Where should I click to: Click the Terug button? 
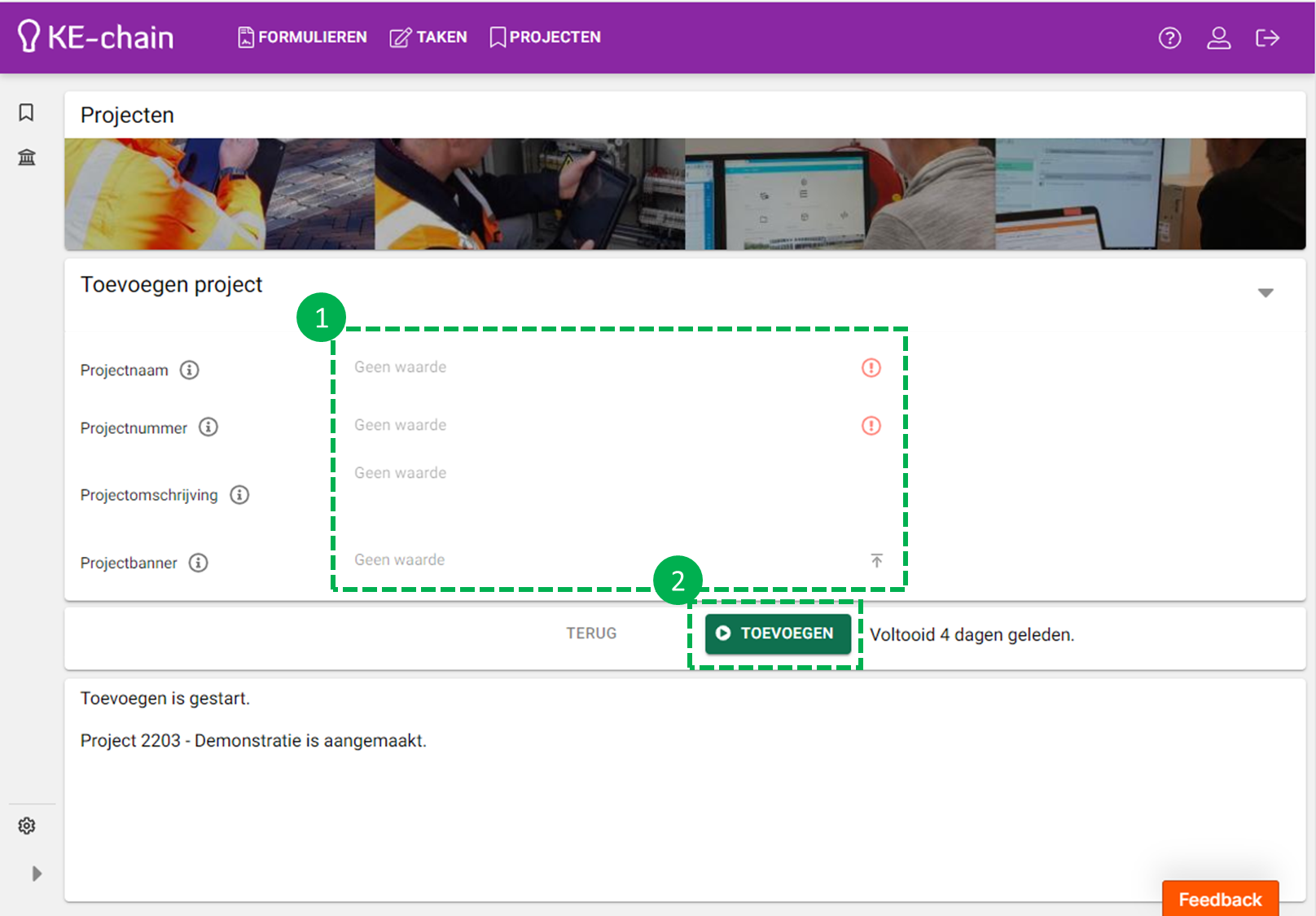(591, 633)
